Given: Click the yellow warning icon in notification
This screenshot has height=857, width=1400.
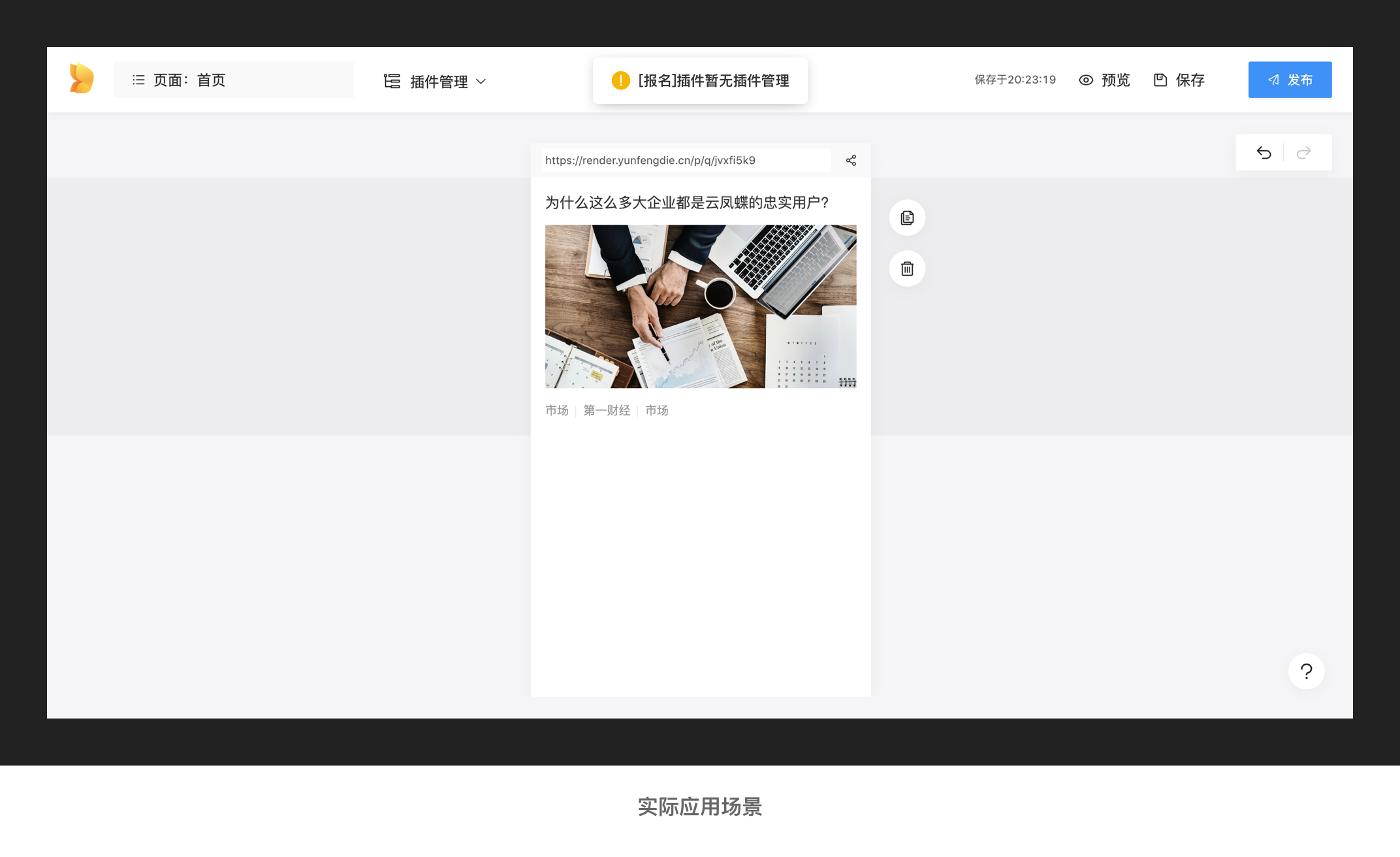Looking at the screenshot, I should coord(620,80).
